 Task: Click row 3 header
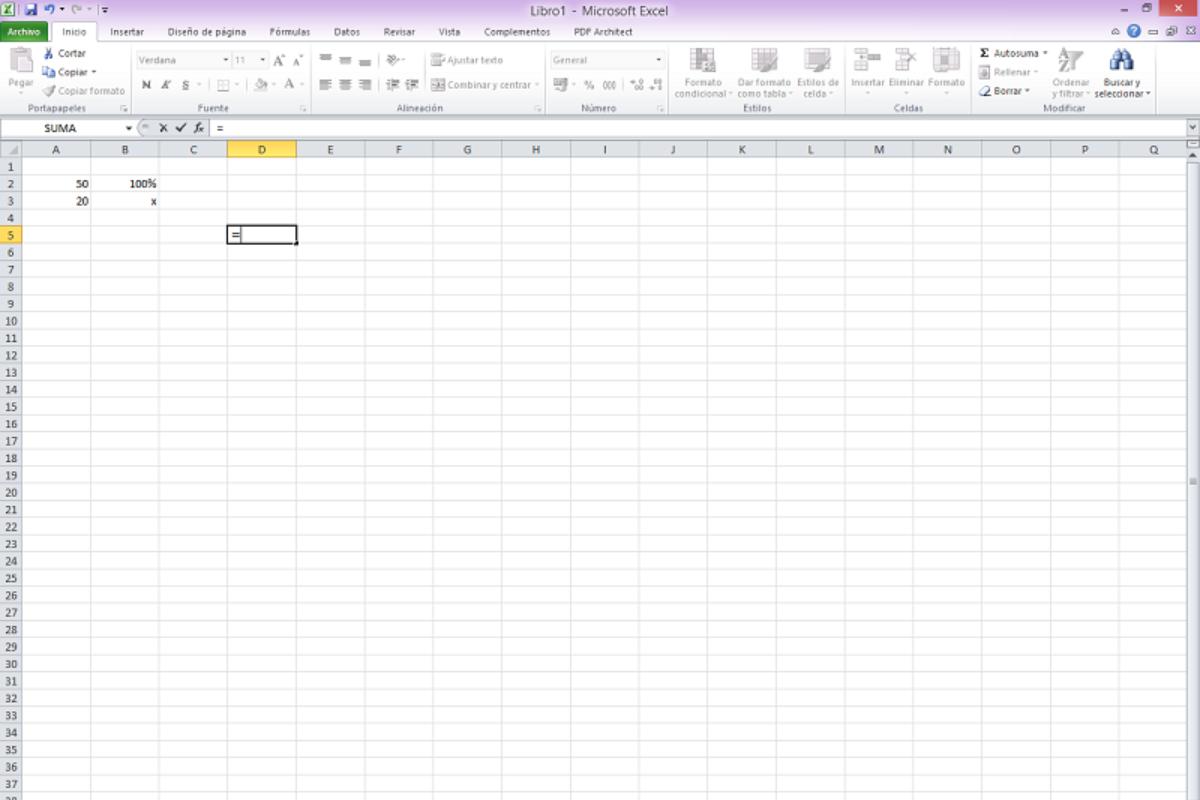point(11,201)
